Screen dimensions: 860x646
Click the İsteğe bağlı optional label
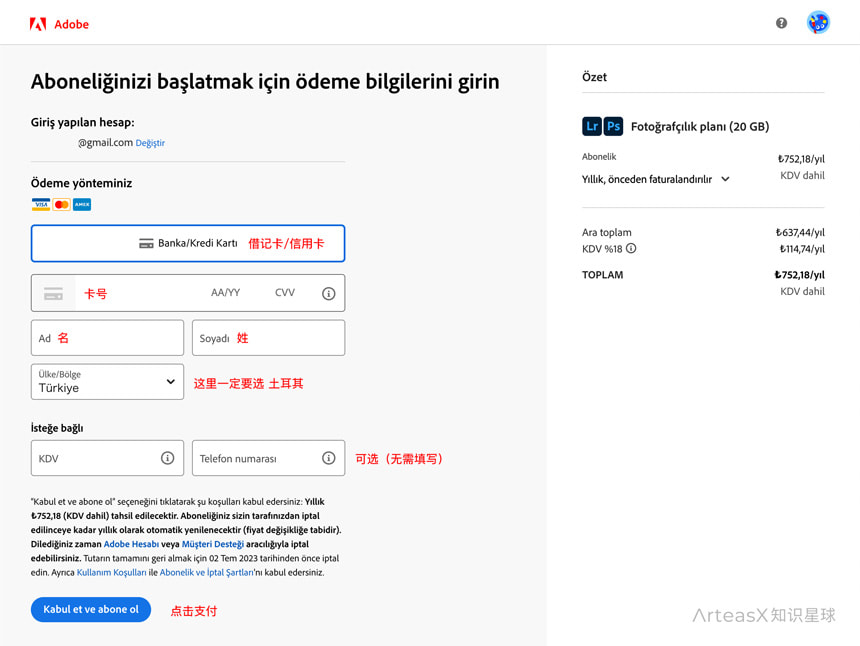click(x=57, y=428)
